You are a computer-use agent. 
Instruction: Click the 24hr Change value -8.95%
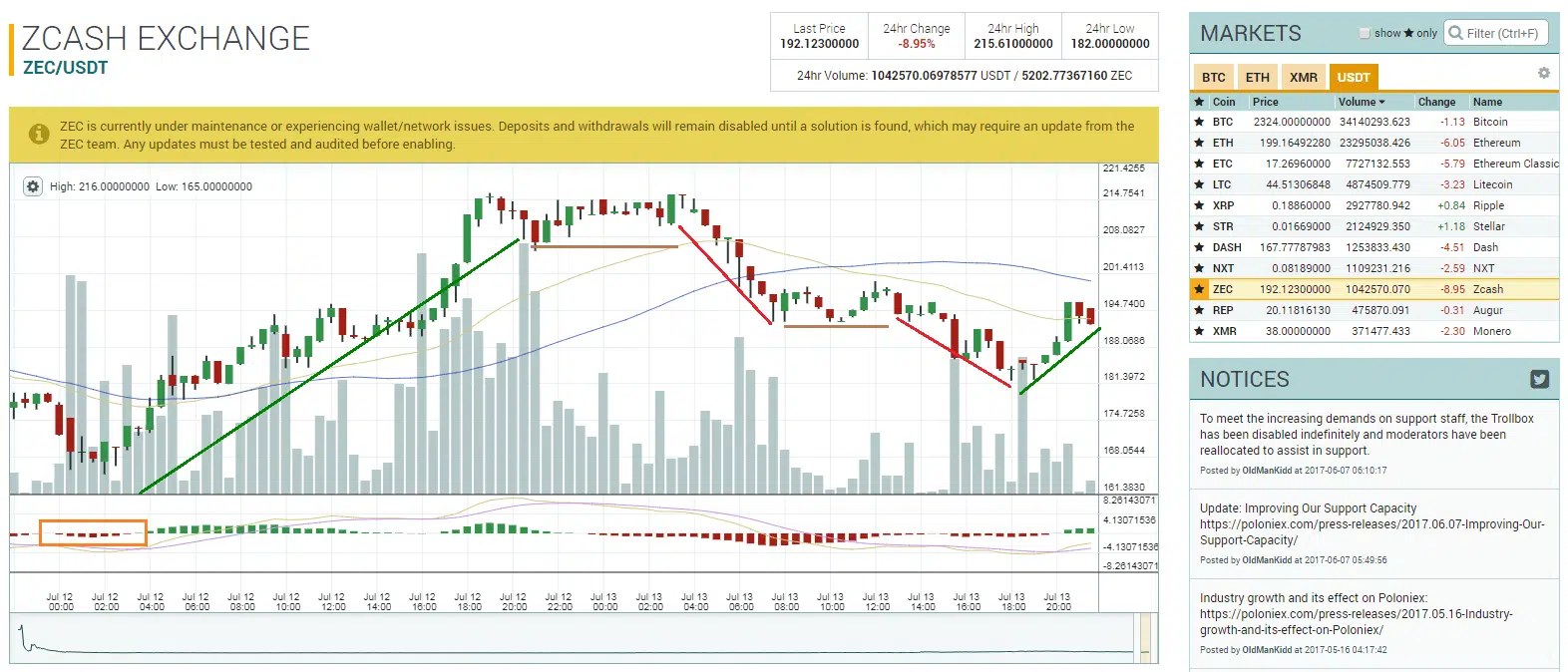pyautogui.click(x=917, y=44)
